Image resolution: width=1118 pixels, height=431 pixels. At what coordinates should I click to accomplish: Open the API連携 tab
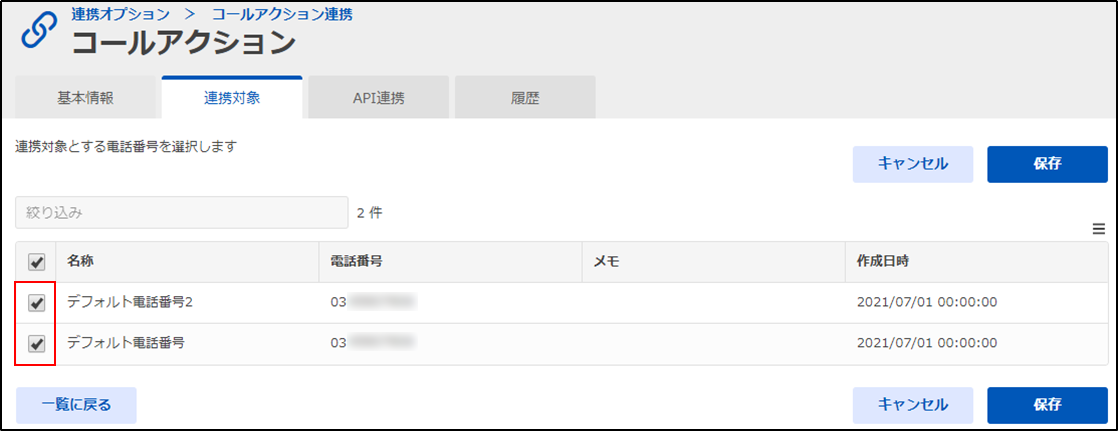tap(379, 98)
